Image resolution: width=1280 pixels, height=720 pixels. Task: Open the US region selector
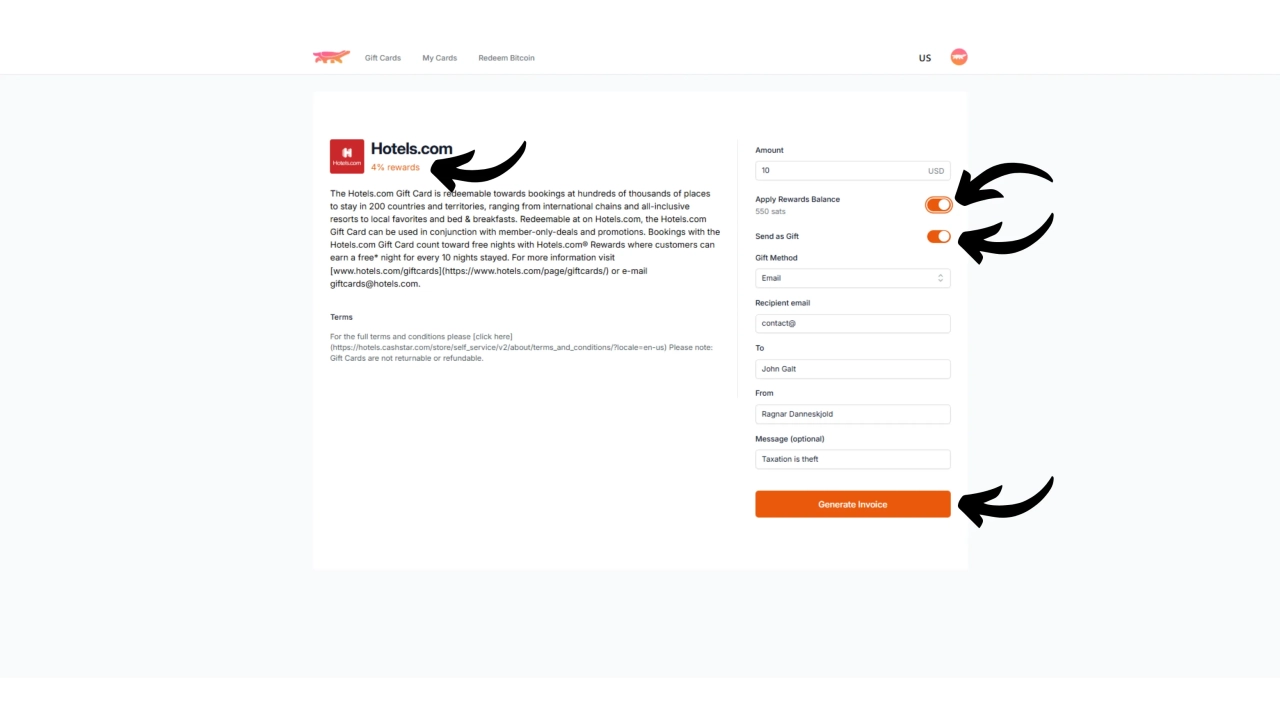point(925,58)
